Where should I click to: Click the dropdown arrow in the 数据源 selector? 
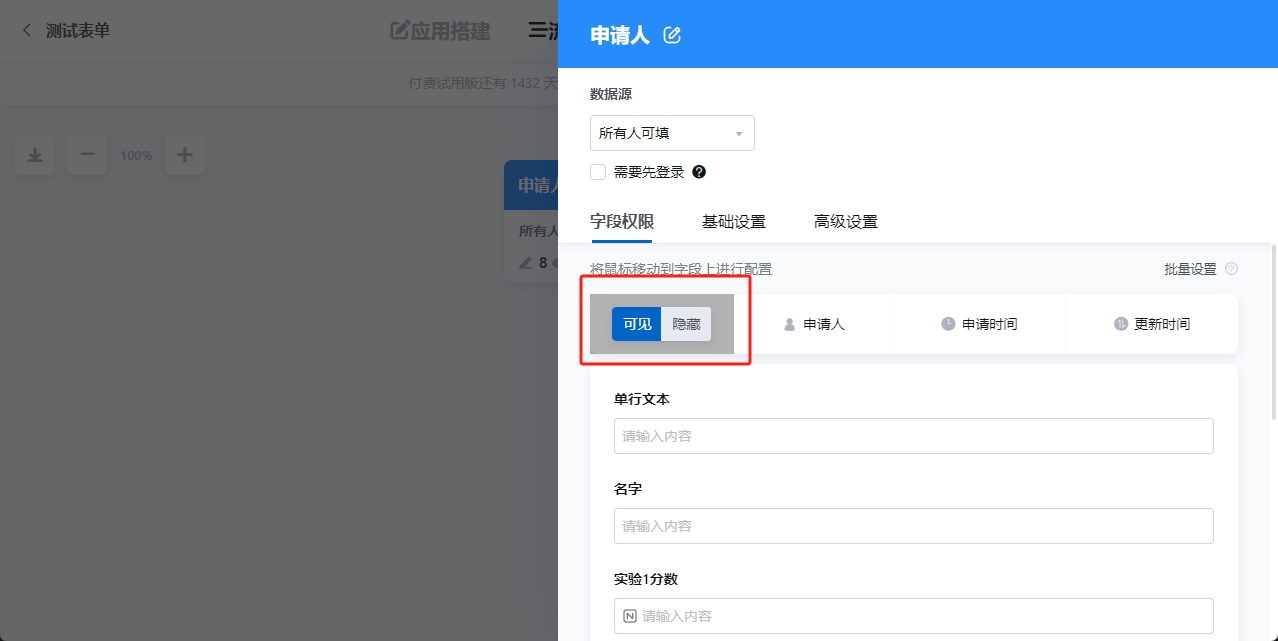[x=739, y=132]
